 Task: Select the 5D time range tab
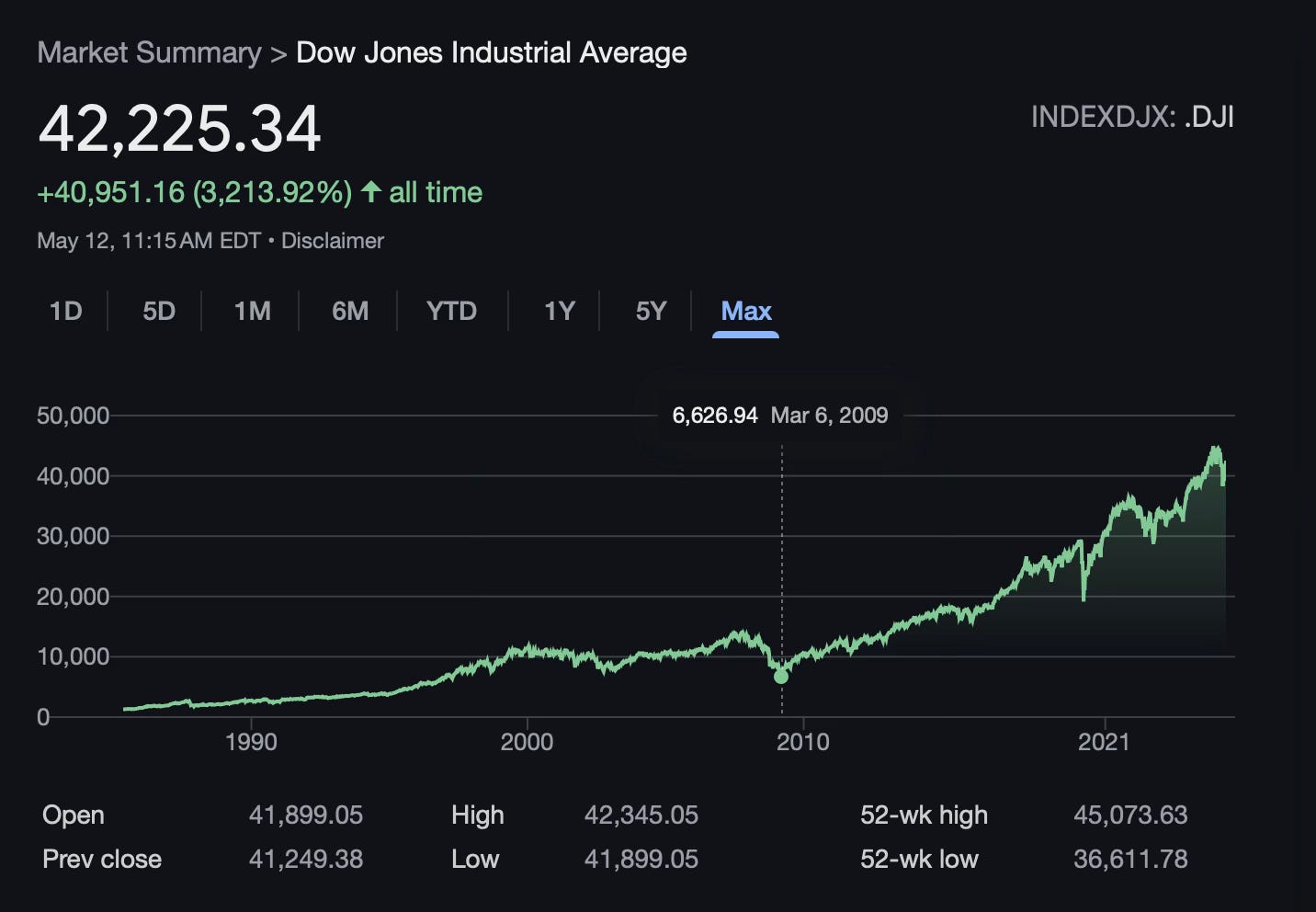159,311
